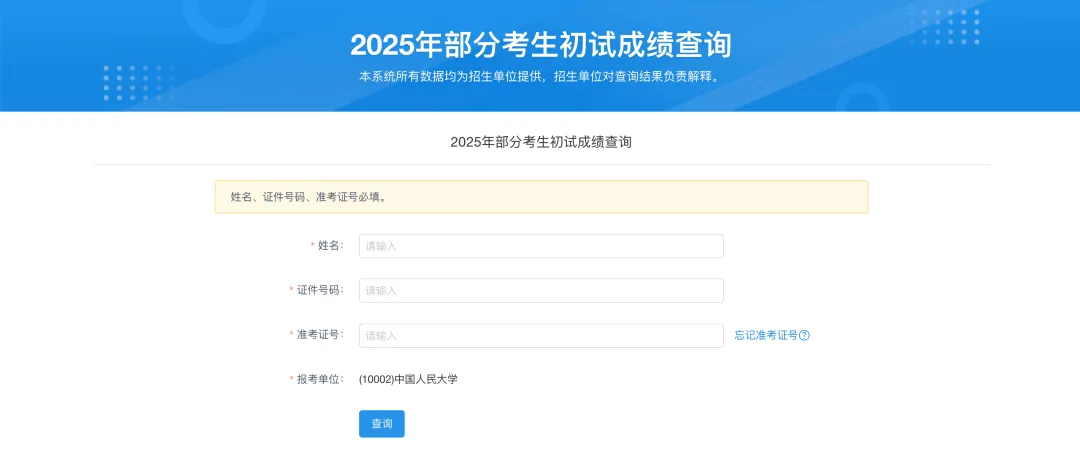Select the 准考证号 text field
The image size is (1080, 452).
[541, 336]
